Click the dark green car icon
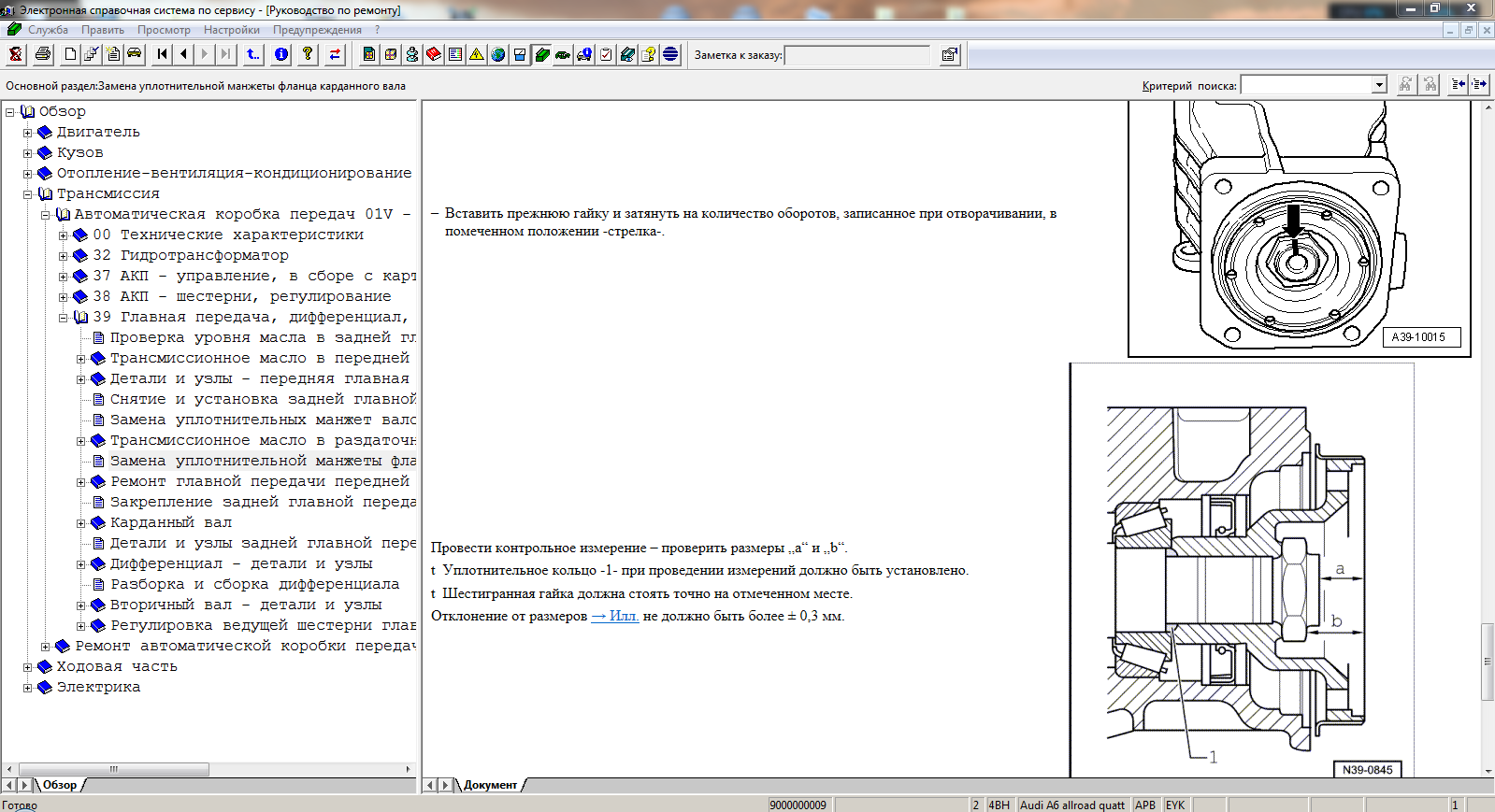The height and width of the screenshot is (812, 1495). click(563, 54)
